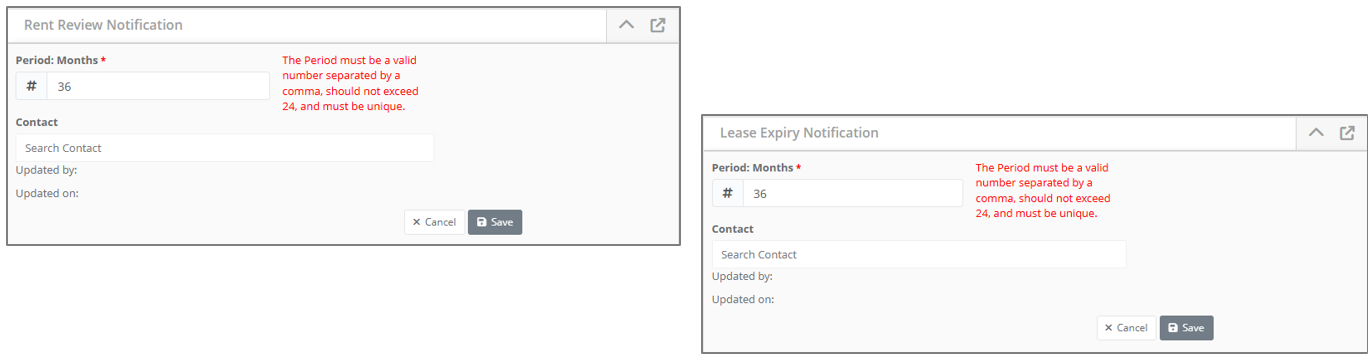
Task: Click the Period: Months label in Lease Expiry
Action: [753, 167]
